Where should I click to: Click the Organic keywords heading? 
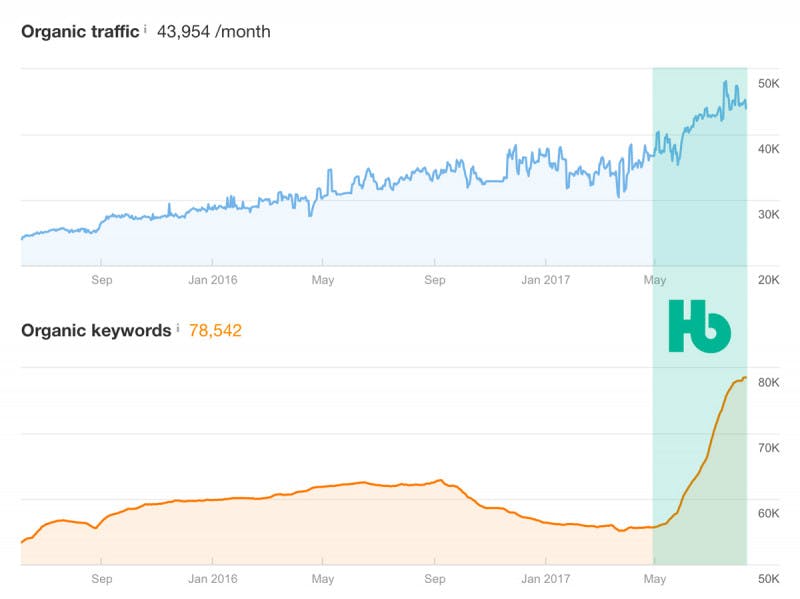pyautogui.click(x=96, y=331)
